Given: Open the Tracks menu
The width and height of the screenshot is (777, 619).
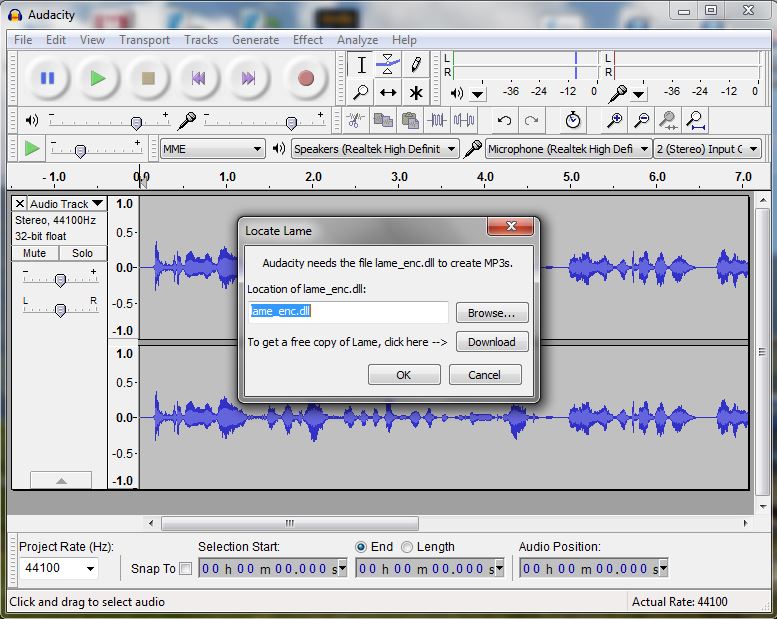Looking at the screenshot, I should point(201,40).
